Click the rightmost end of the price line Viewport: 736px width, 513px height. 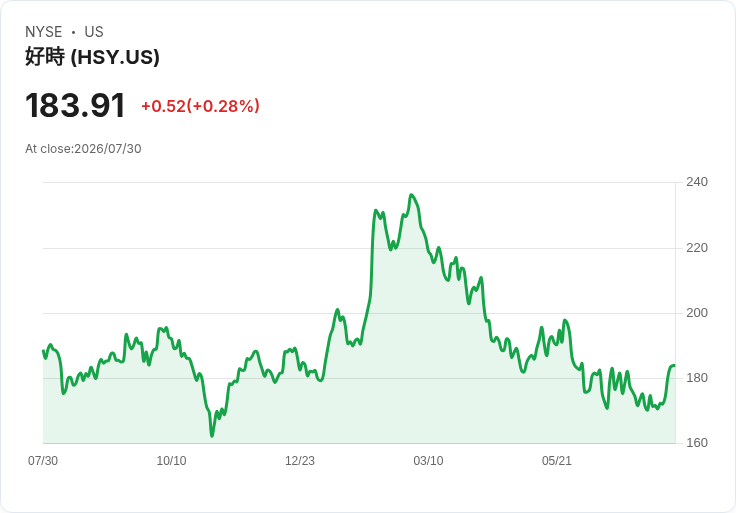(x=675, y=366)
